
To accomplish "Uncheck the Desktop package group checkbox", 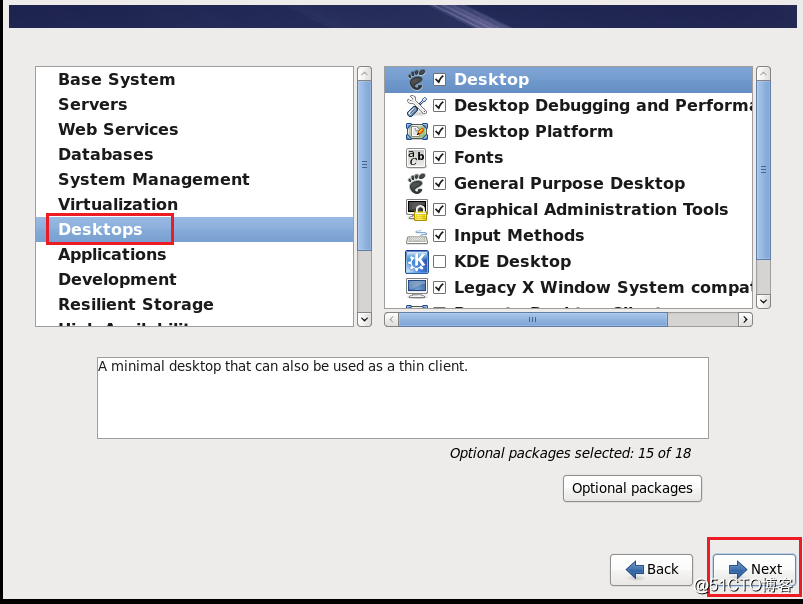I will pyautogui.click(x=439, y=79).
